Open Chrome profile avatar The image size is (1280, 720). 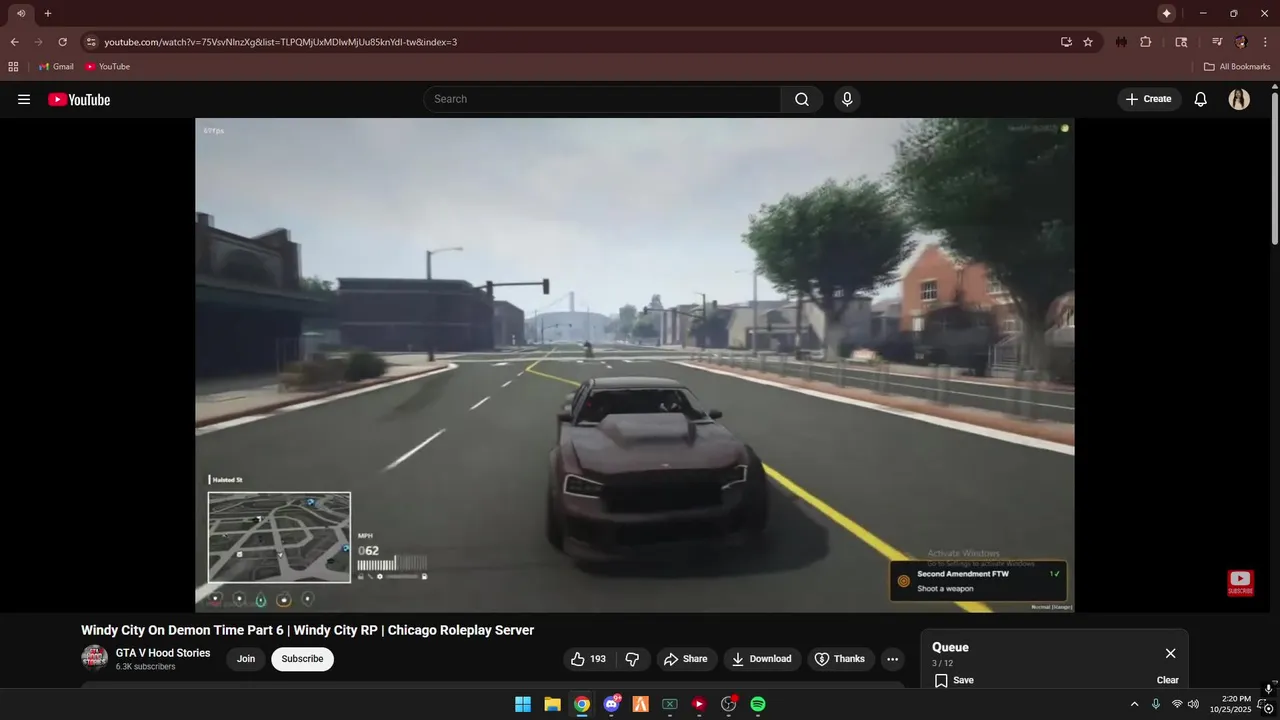(x=1241, y=42)
